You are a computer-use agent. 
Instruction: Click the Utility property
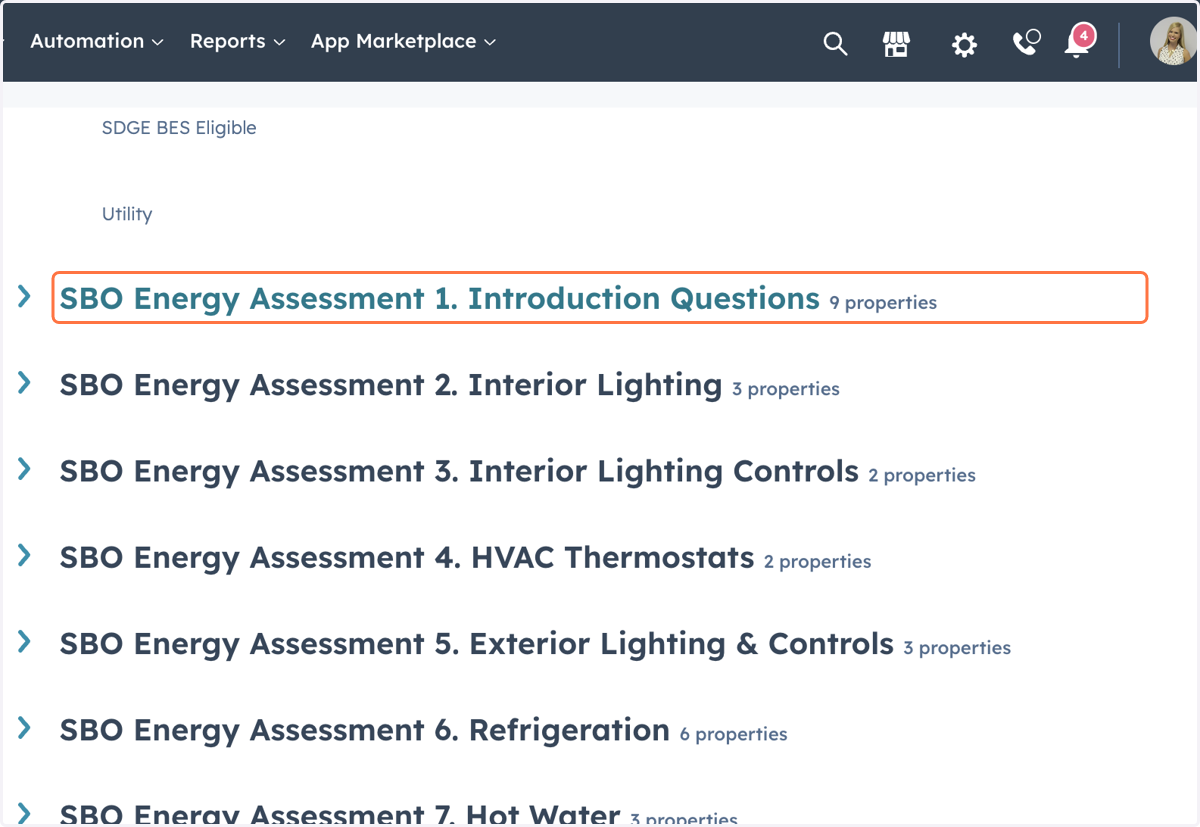point(127,214)
